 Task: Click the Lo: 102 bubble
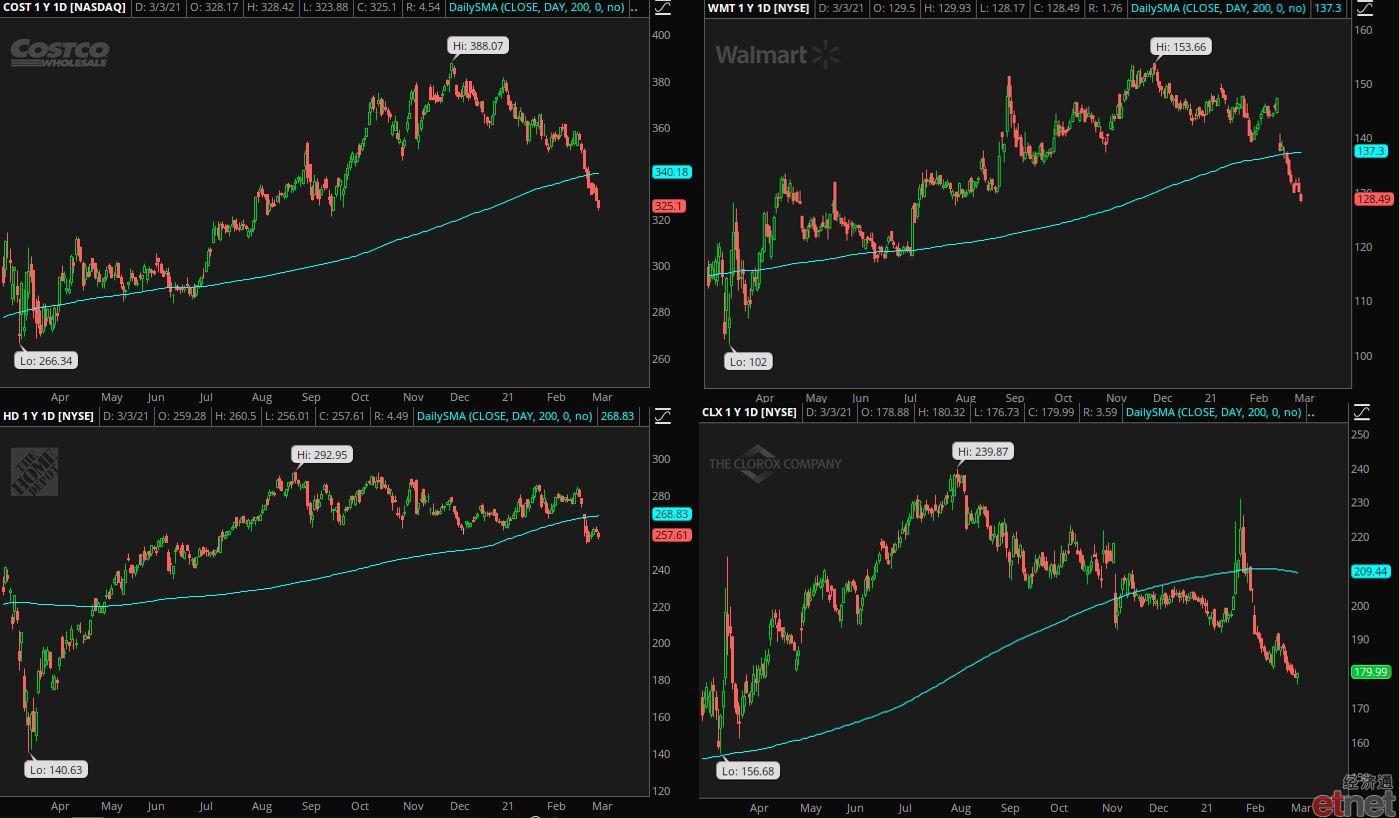click(749, 362)
